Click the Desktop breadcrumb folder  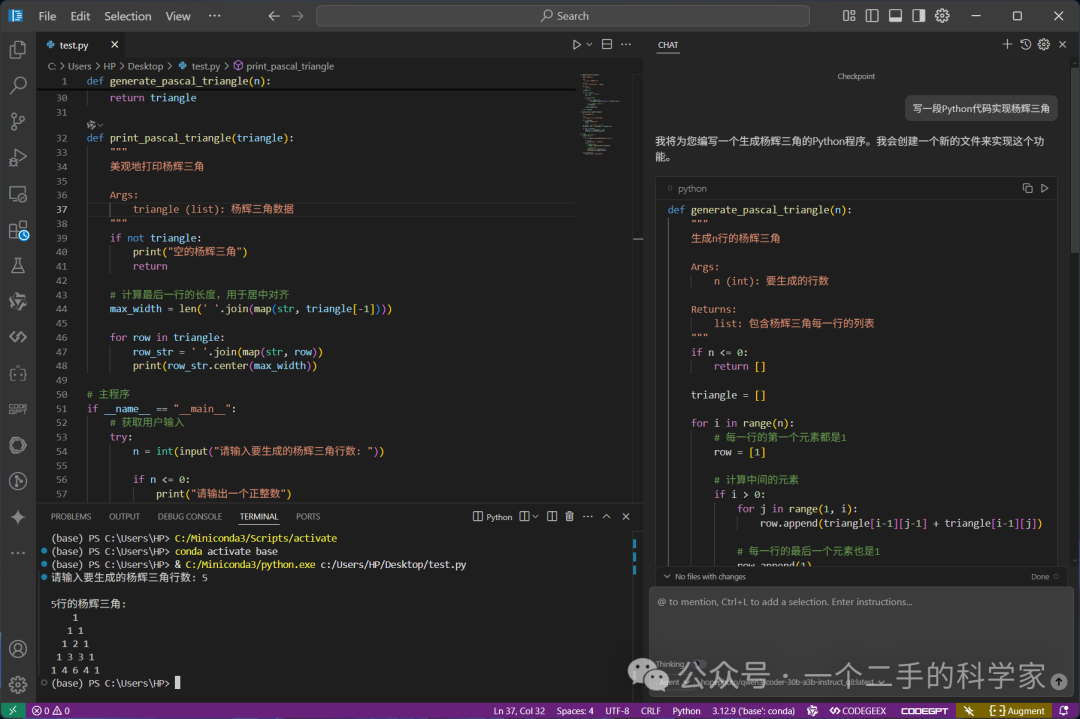(x=145, y=66)
